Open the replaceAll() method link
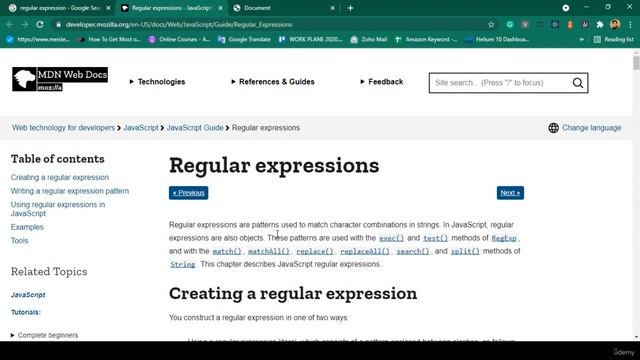640x360 pixels. coord(365,251)
